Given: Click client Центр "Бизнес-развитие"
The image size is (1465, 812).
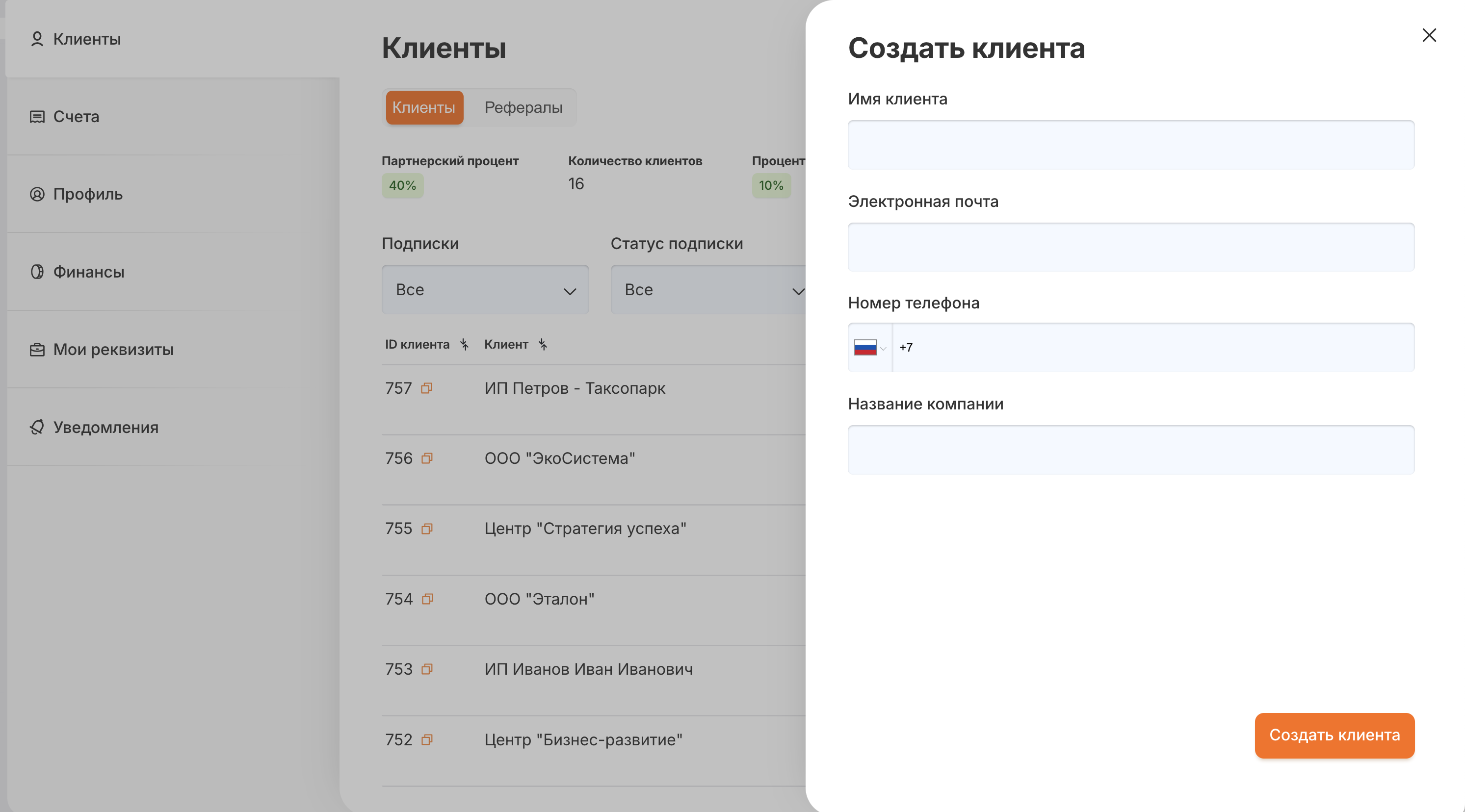Looking at the screenshot, I should (x=583, y=739).
